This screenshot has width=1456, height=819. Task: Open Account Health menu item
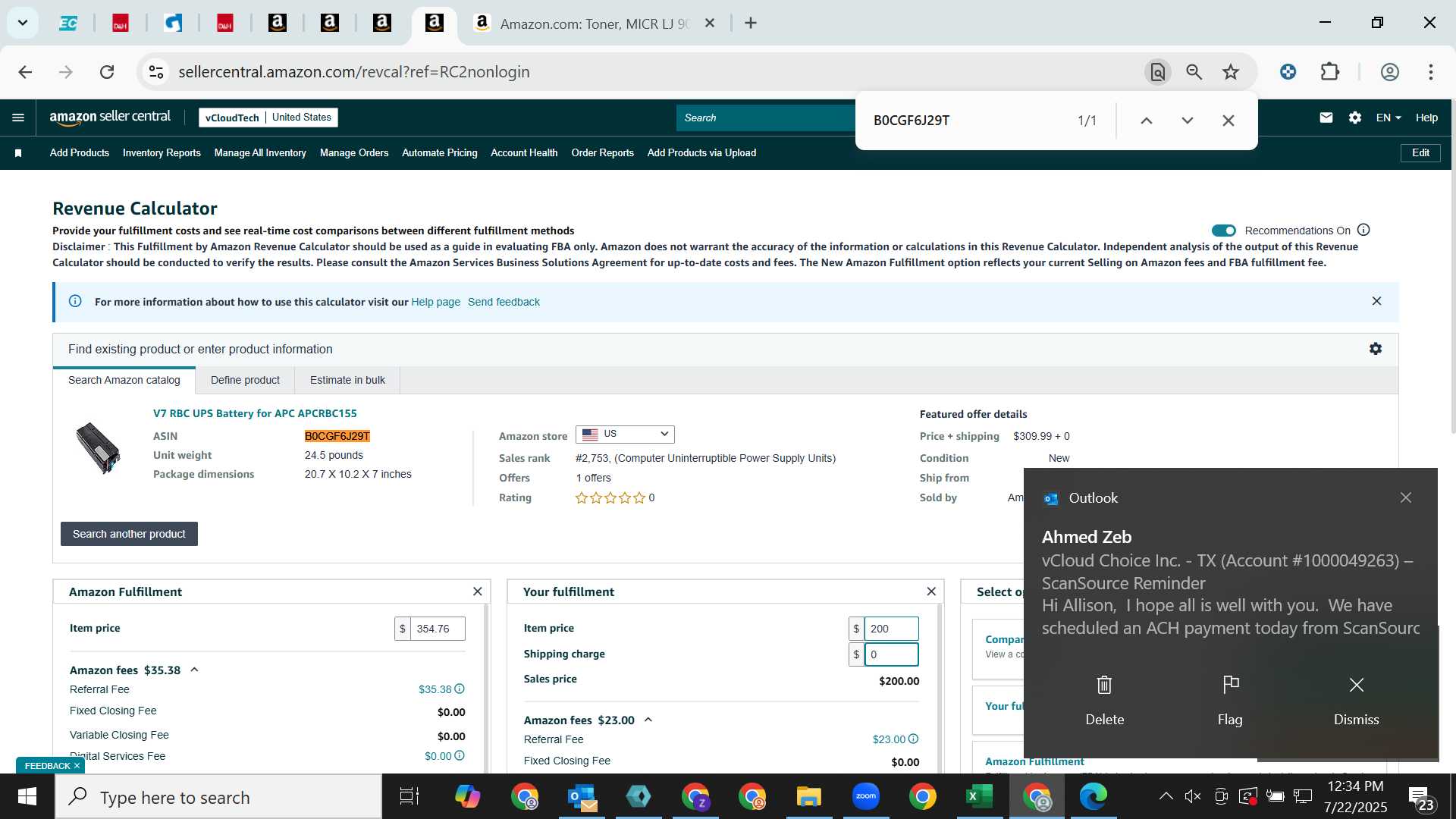[x=524, y=153]
